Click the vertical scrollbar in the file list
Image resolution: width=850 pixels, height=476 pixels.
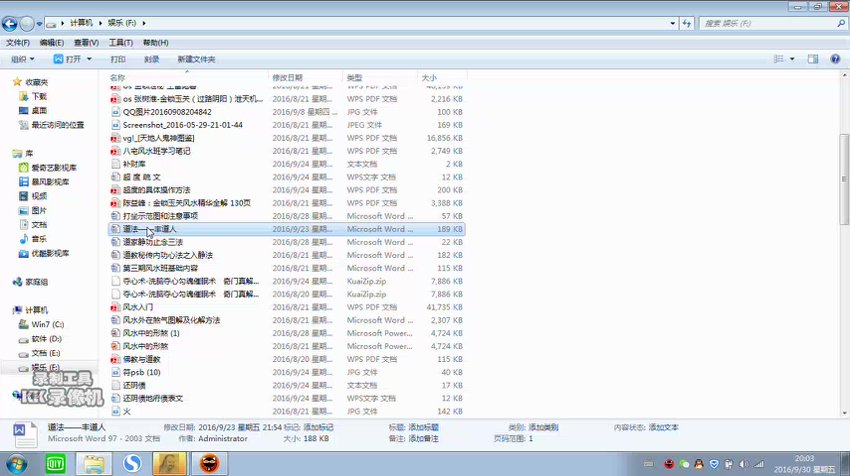844,179
